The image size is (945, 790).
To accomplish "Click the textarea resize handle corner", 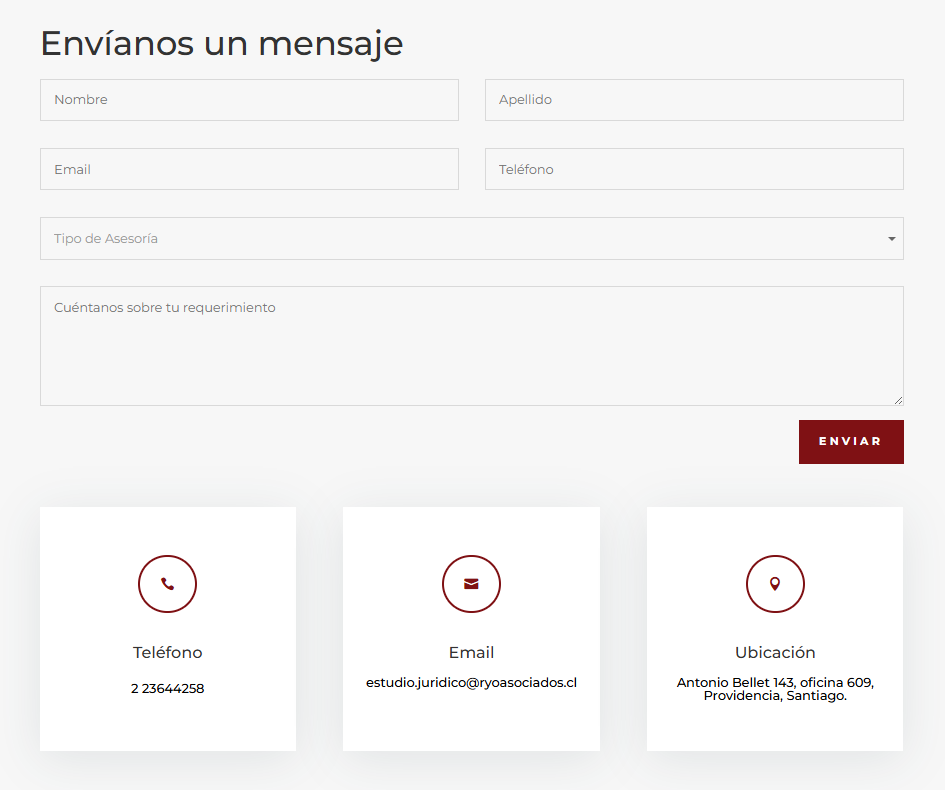I will point(898,400).
